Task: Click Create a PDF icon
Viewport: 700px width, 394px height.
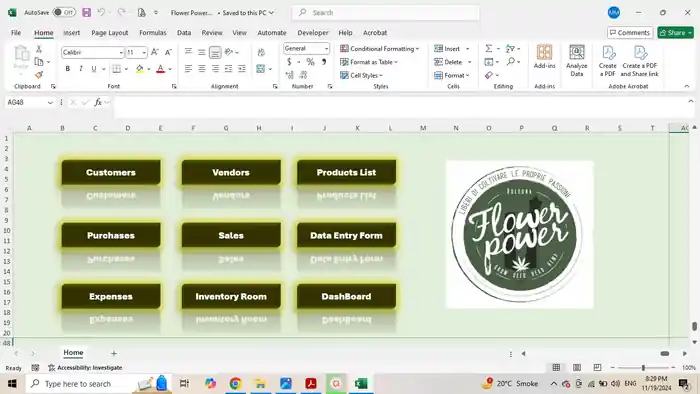Action: (x=608, y=61)
